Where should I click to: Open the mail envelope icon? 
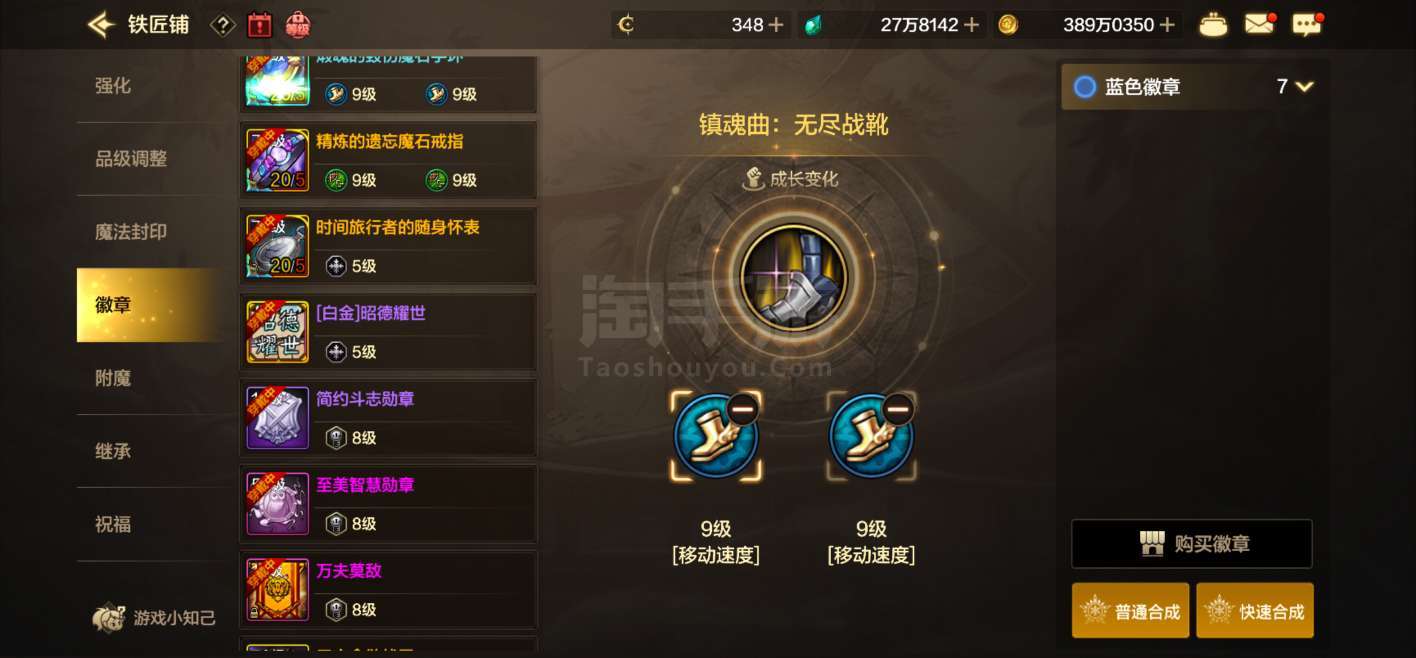[1260, 24]
